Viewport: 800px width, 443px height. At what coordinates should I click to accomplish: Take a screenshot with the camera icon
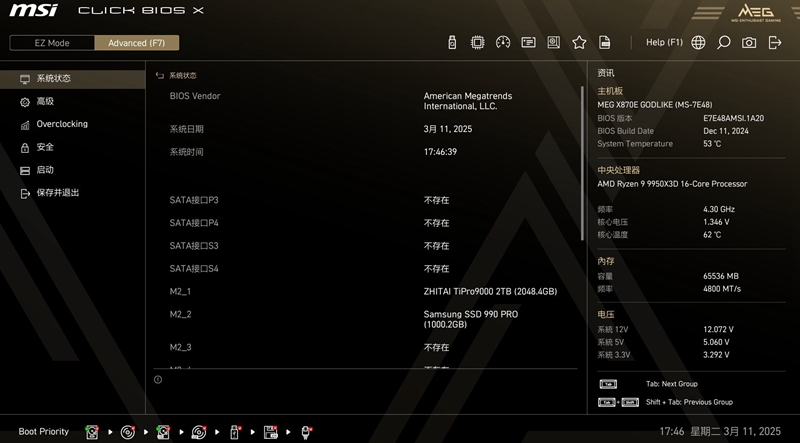click(x=748, y=43)
